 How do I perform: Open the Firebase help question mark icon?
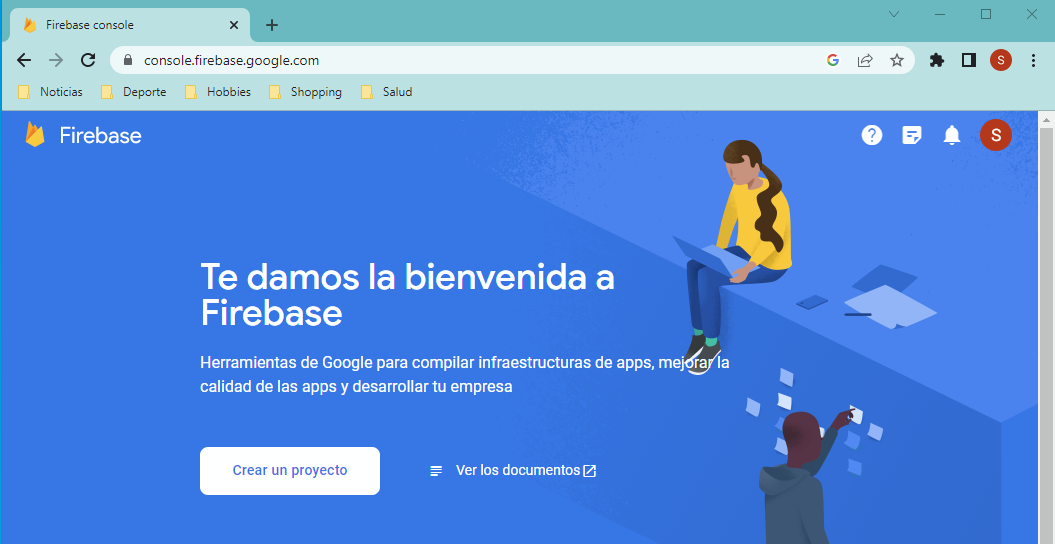click(x=872, y=135)
